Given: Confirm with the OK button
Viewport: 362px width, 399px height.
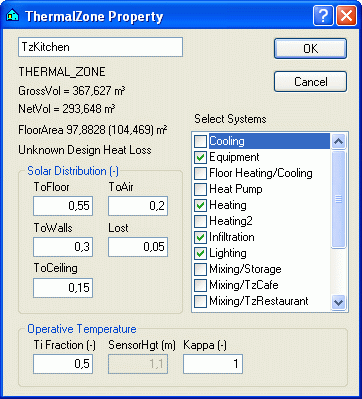Looking at the screenshot, I should tap(310, 49).
